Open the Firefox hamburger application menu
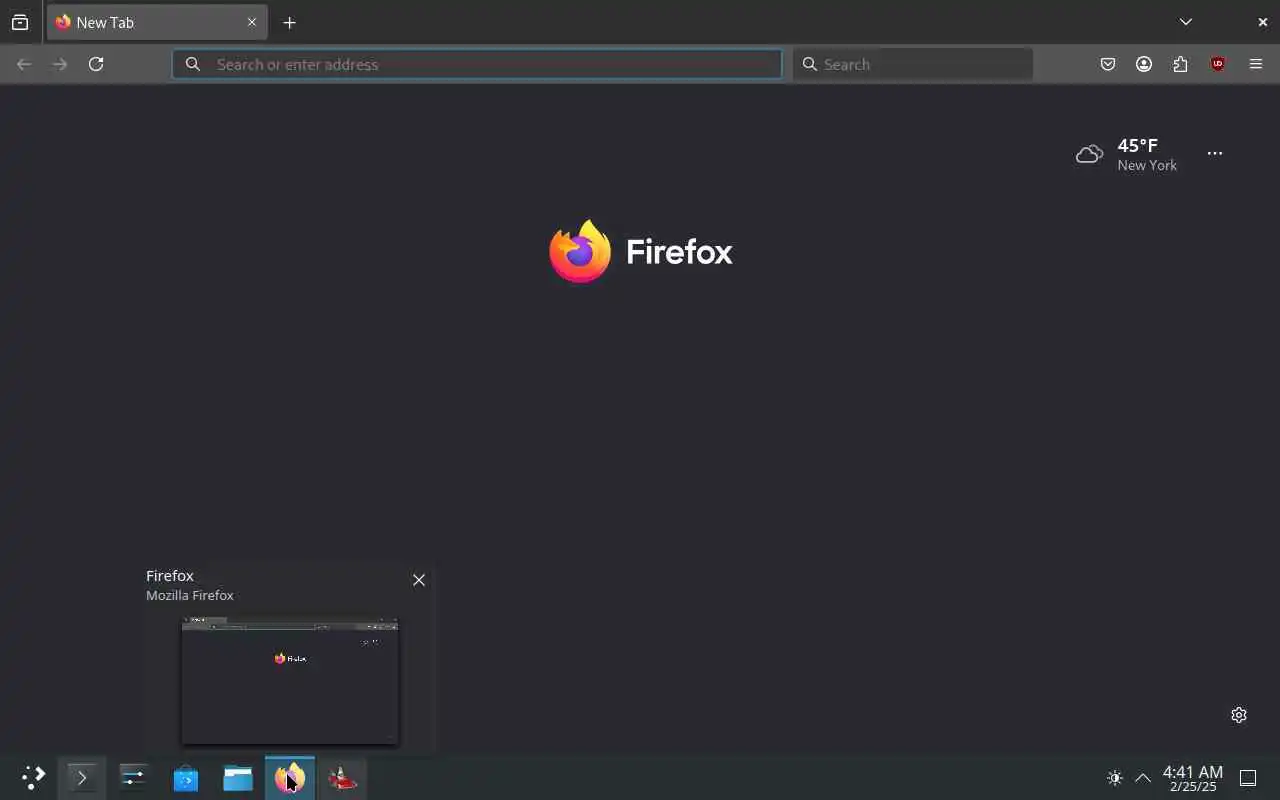This screenshot has height=800, width=1280. [x=1256, y=64]
